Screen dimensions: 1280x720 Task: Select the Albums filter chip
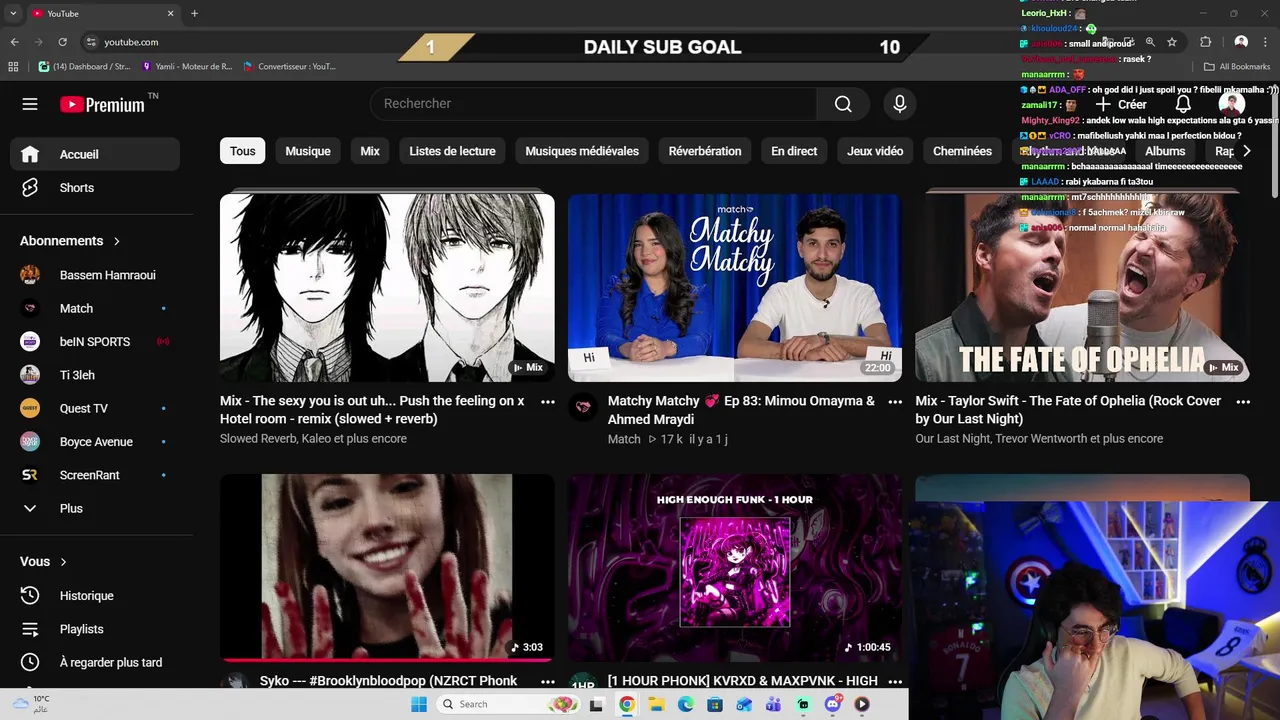coord(1165,151)
